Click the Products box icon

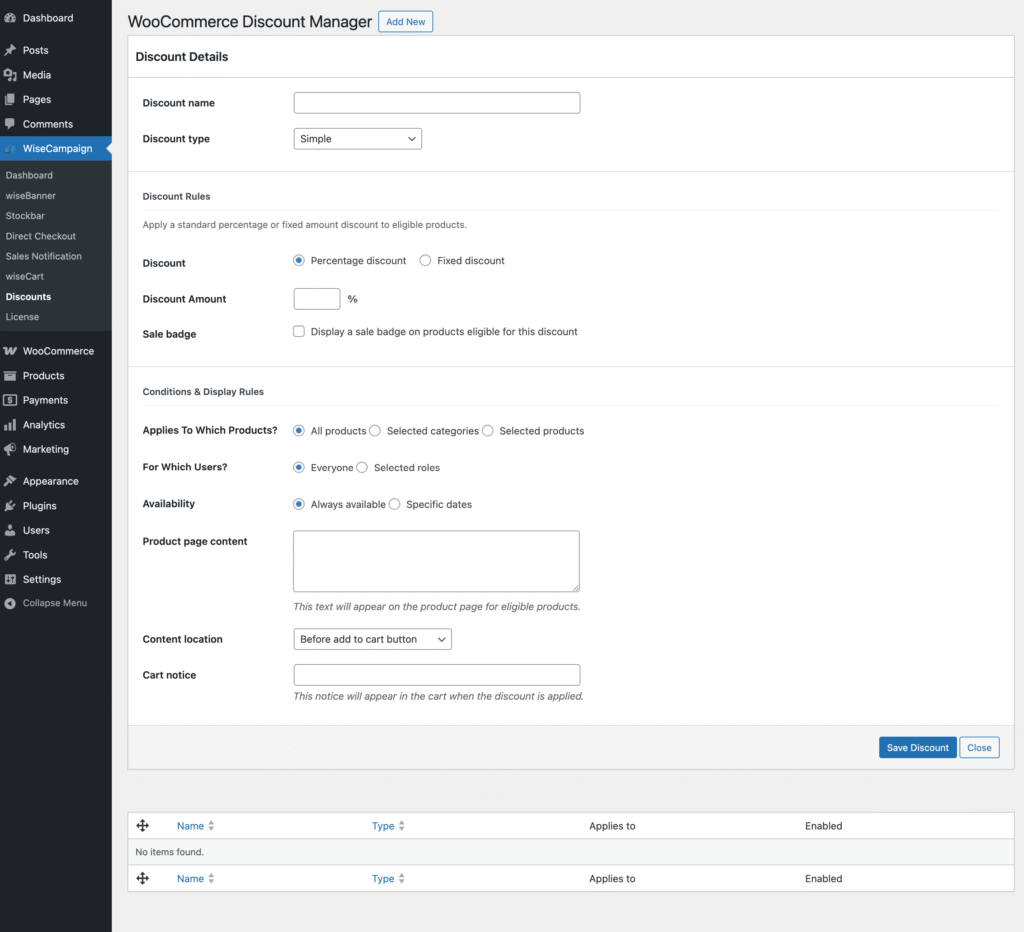click(x=10, y=376)
